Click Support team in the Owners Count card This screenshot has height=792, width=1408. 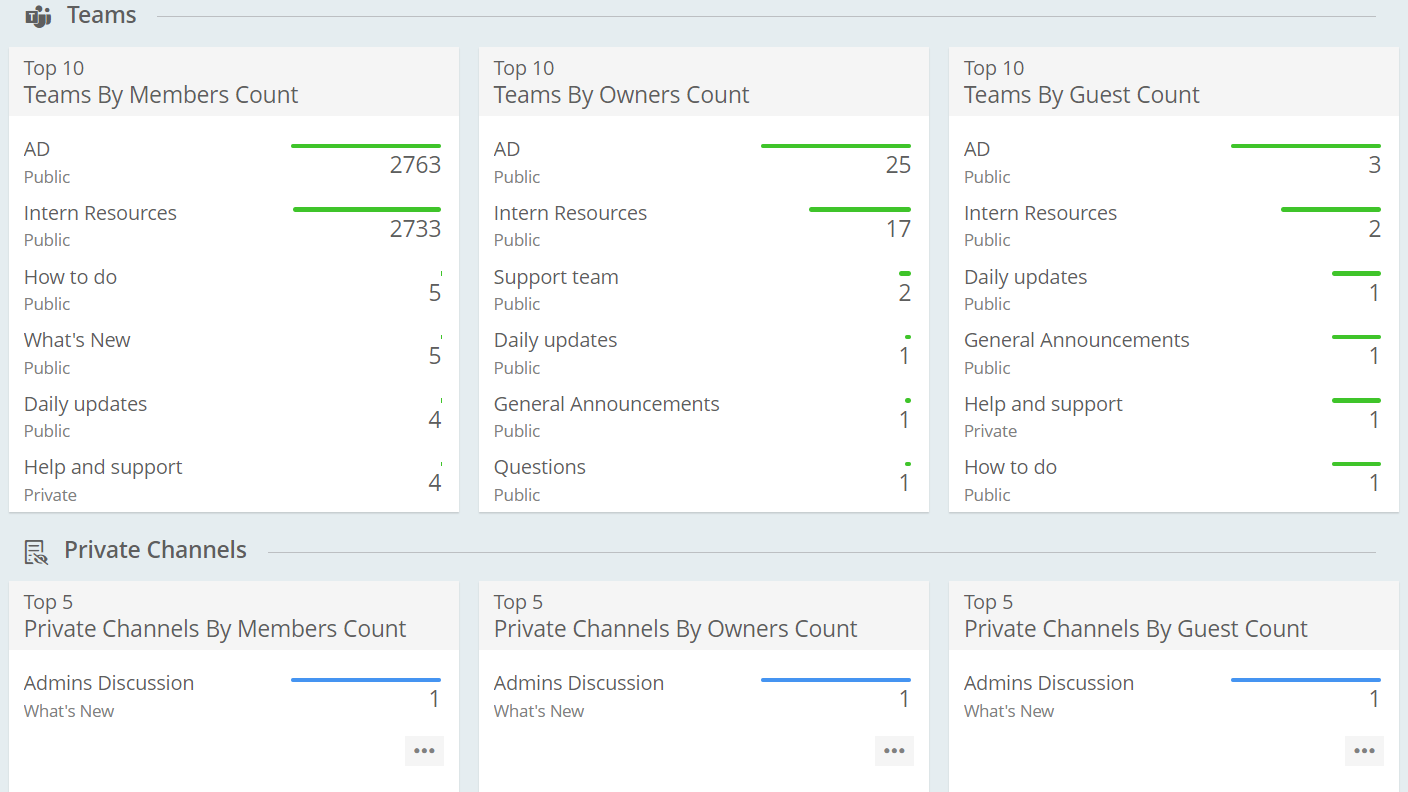[x=556, y=277]
